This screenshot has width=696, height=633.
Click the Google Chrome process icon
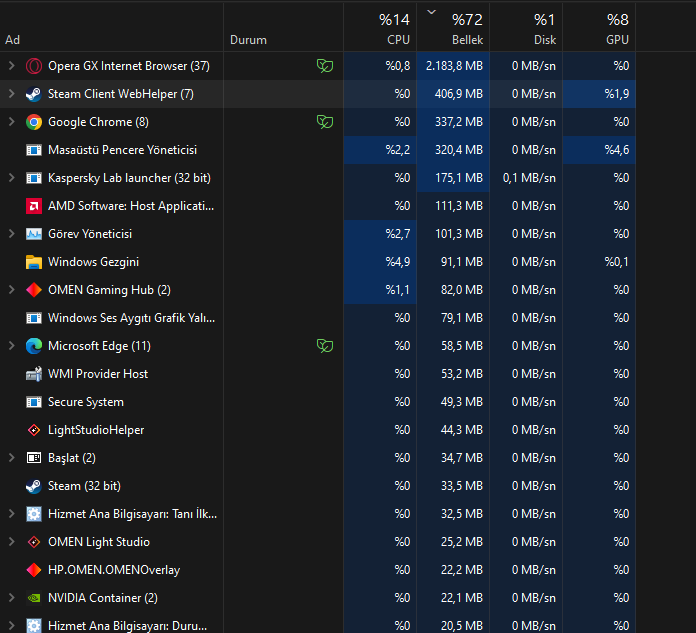(x=34, y=122)
